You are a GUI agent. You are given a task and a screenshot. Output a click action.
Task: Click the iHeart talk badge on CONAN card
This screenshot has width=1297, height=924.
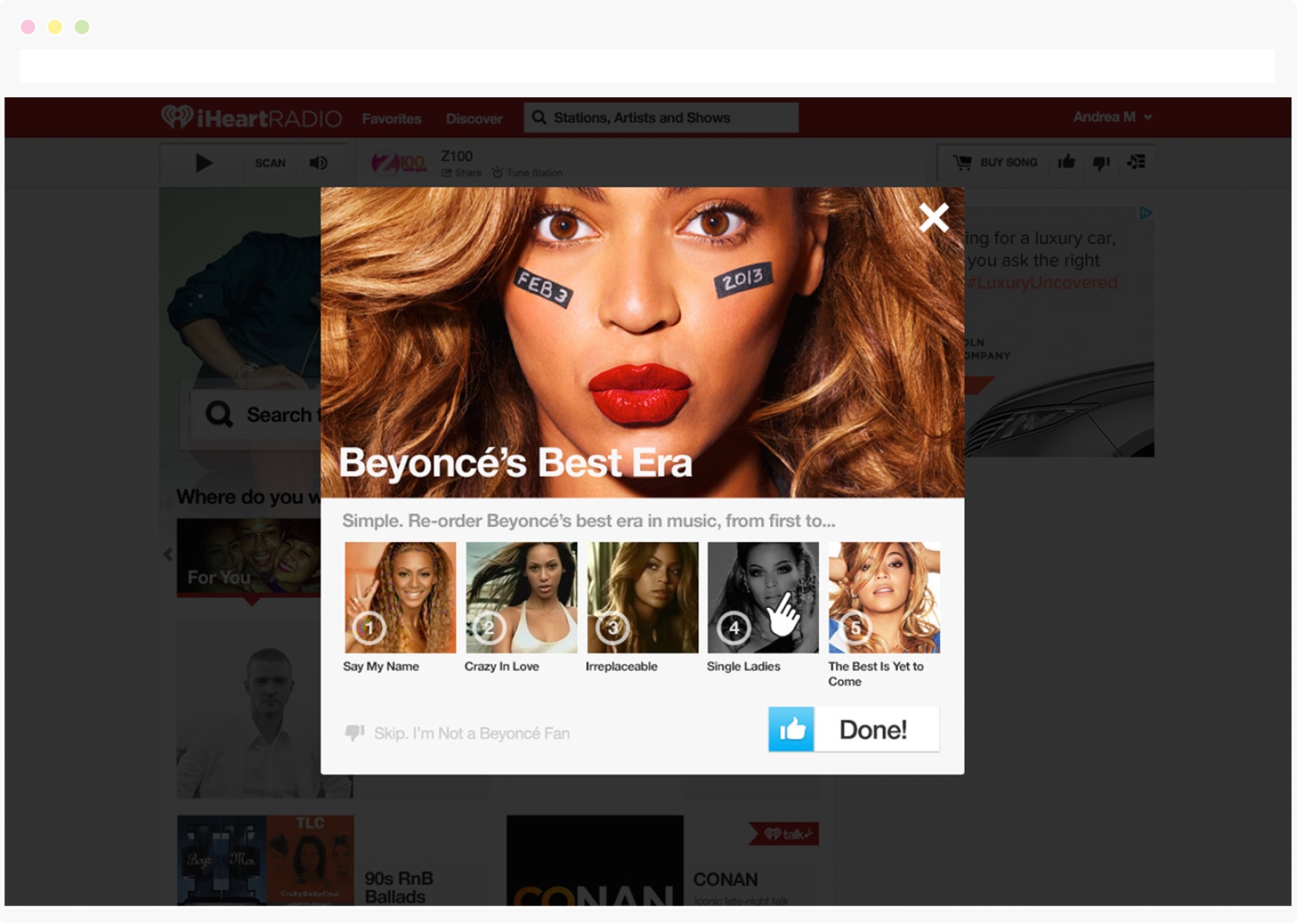(784, 834)
